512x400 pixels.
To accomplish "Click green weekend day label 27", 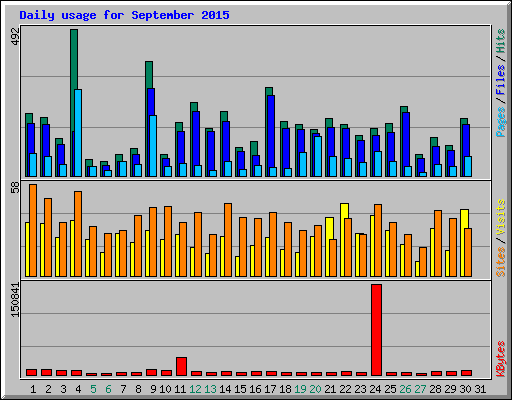I will pos(420,389).
